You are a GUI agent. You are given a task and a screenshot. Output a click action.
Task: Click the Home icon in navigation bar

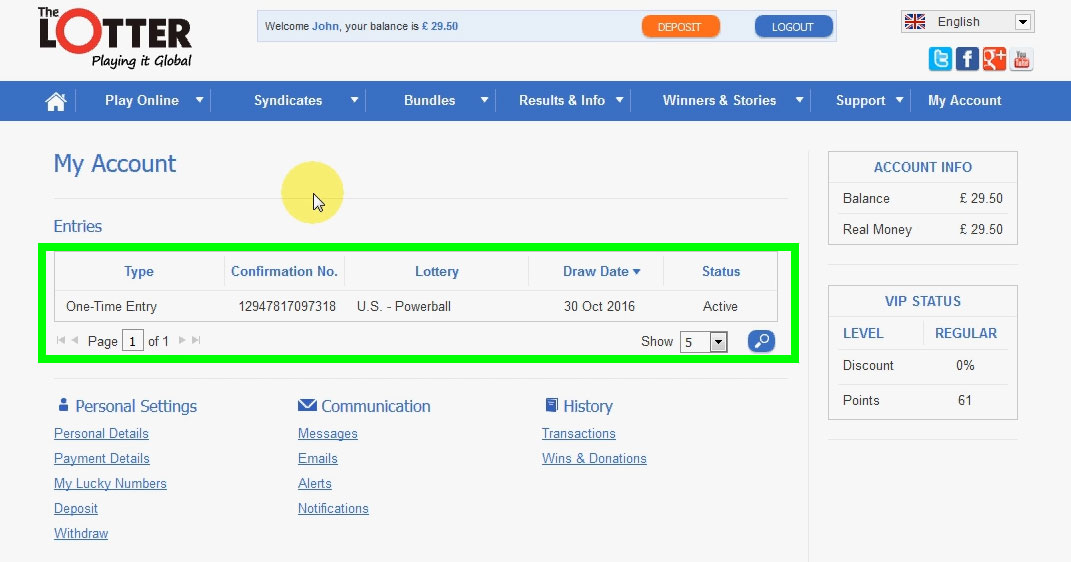(x=56, y=101)
